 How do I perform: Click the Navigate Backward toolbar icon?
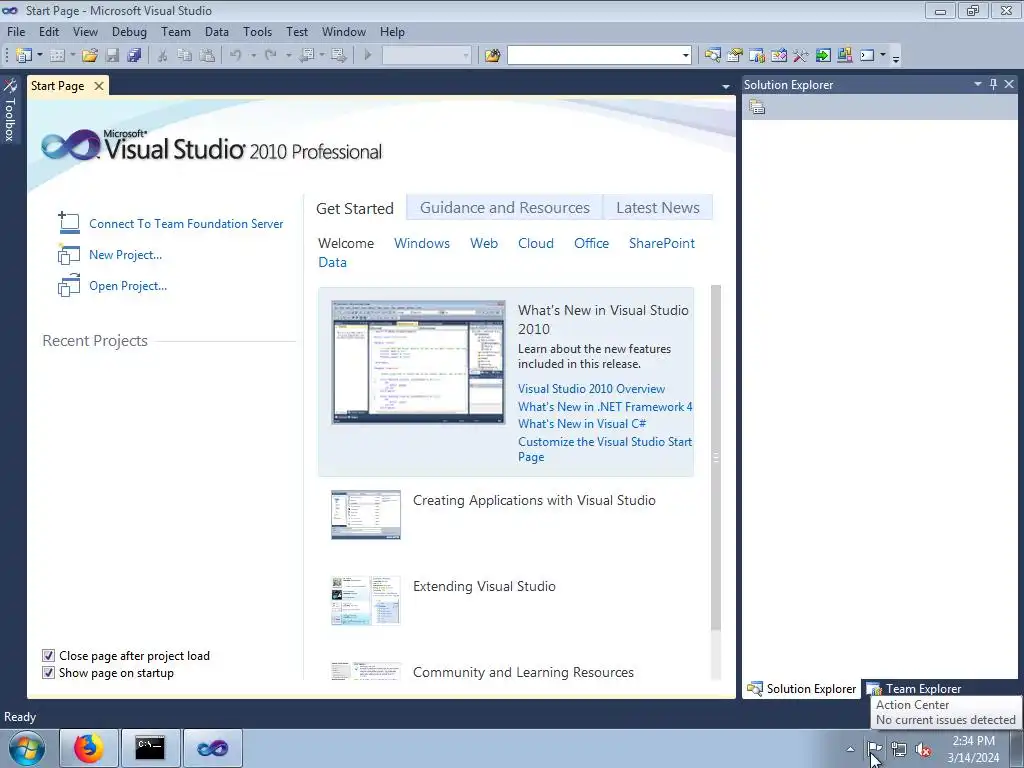(307, 56)
